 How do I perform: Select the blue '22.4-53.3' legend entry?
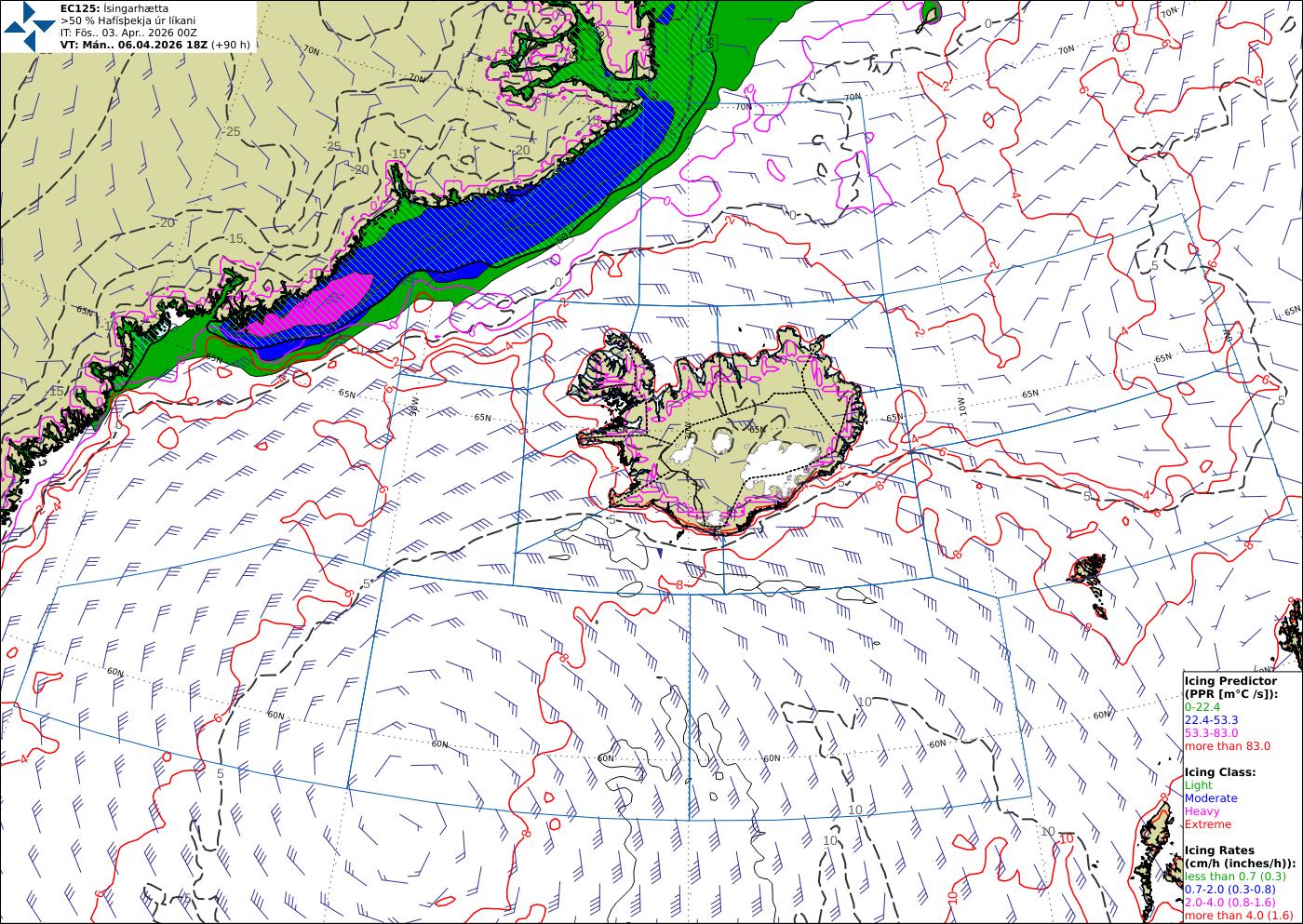pos(1211,720)
